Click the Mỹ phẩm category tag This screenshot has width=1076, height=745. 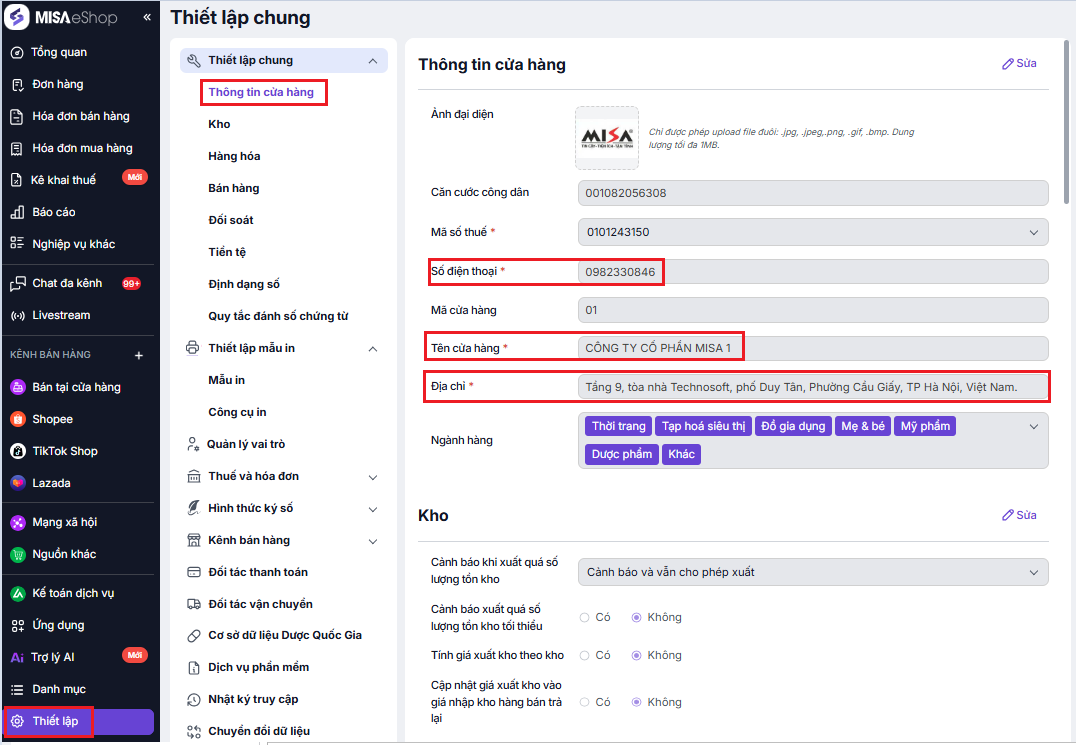(x=924, y=426)
